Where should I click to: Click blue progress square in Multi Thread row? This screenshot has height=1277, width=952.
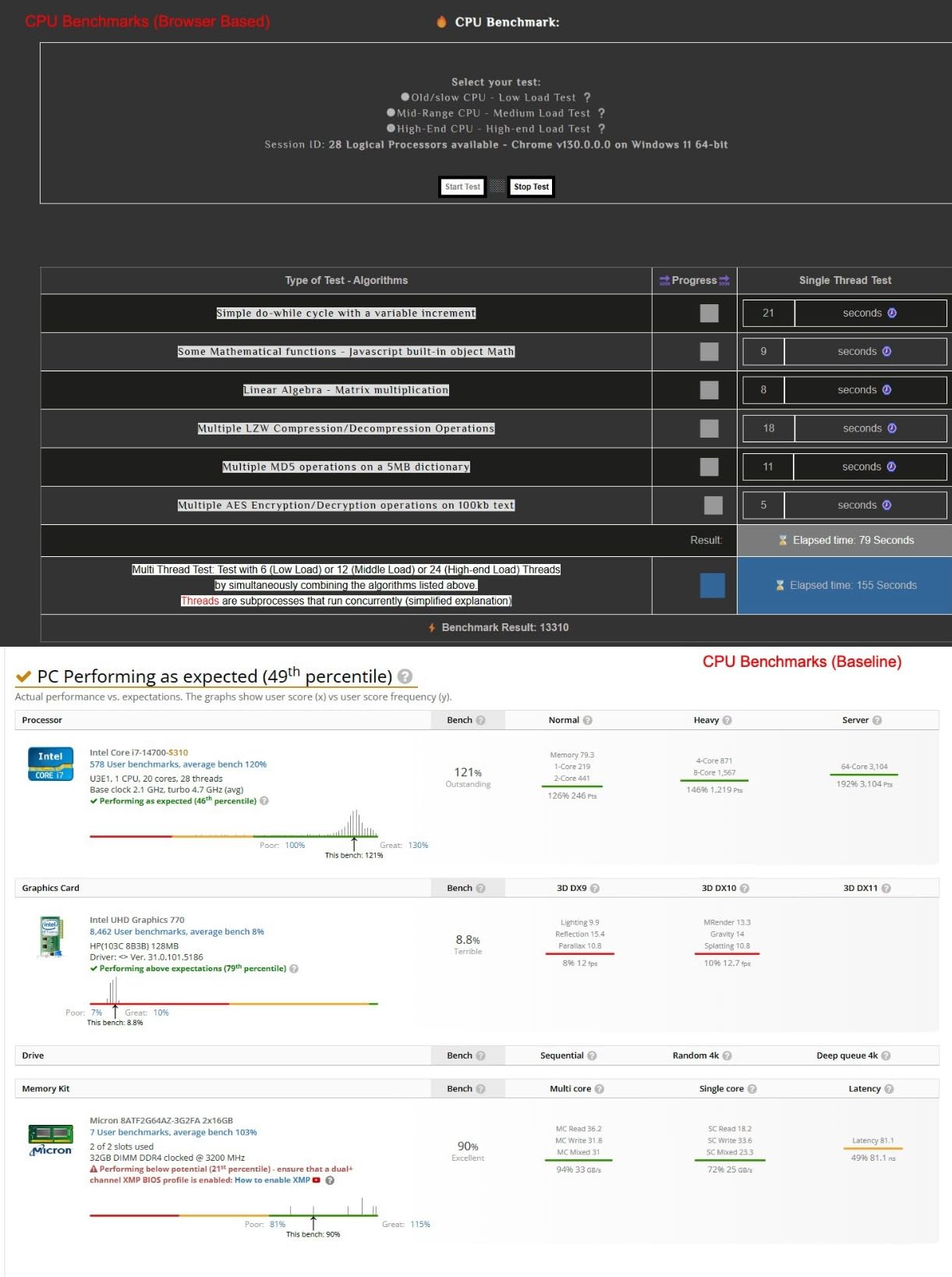(713, 585)
